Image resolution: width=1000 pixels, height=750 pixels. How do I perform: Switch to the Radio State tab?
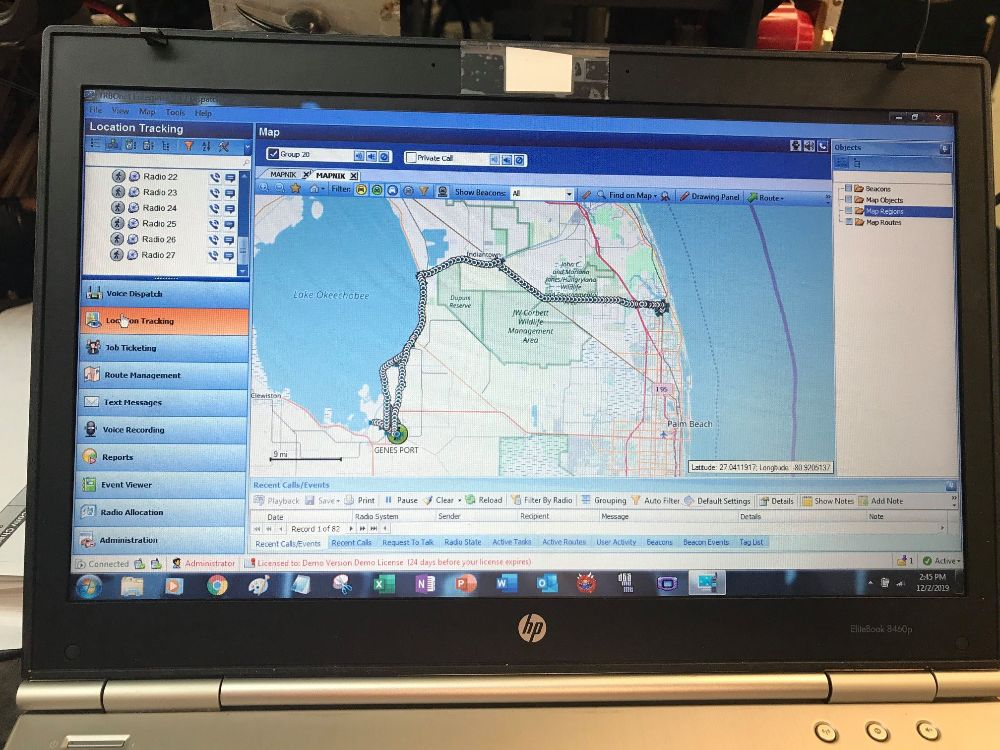pyautogui.click(x=462, y=542)
